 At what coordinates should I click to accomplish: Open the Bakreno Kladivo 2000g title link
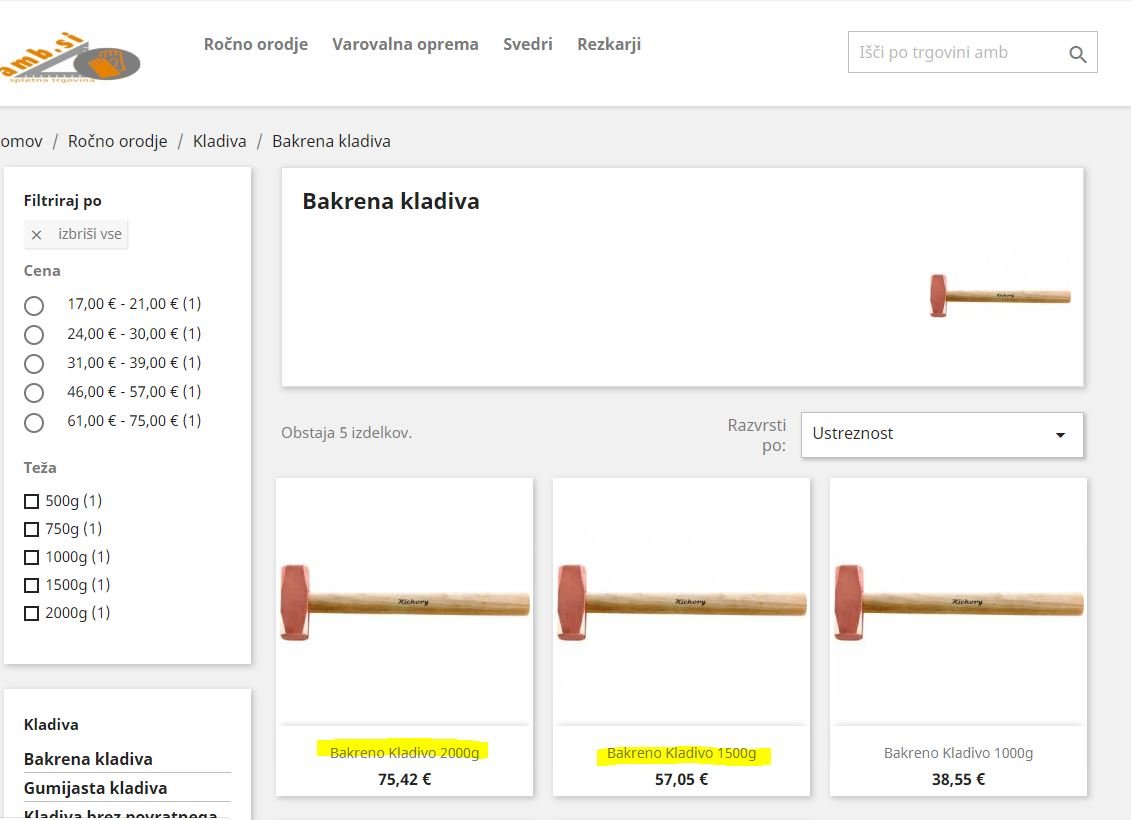point(405,753)
